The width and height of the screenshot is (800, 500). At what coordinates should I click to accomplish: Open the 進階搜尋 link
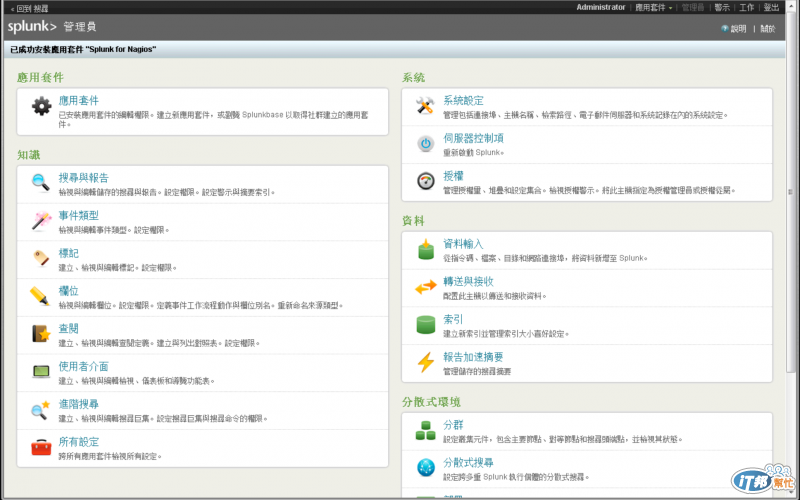78,404
